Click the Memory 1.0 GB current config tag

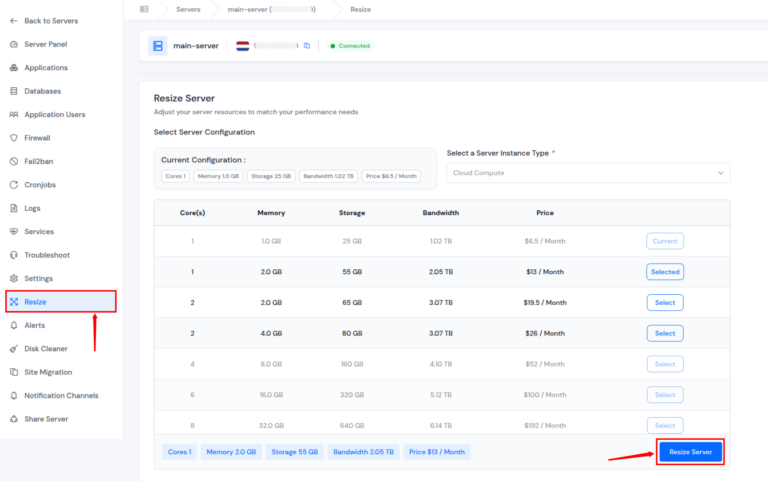pyautogui.click(x=218, y=176)
